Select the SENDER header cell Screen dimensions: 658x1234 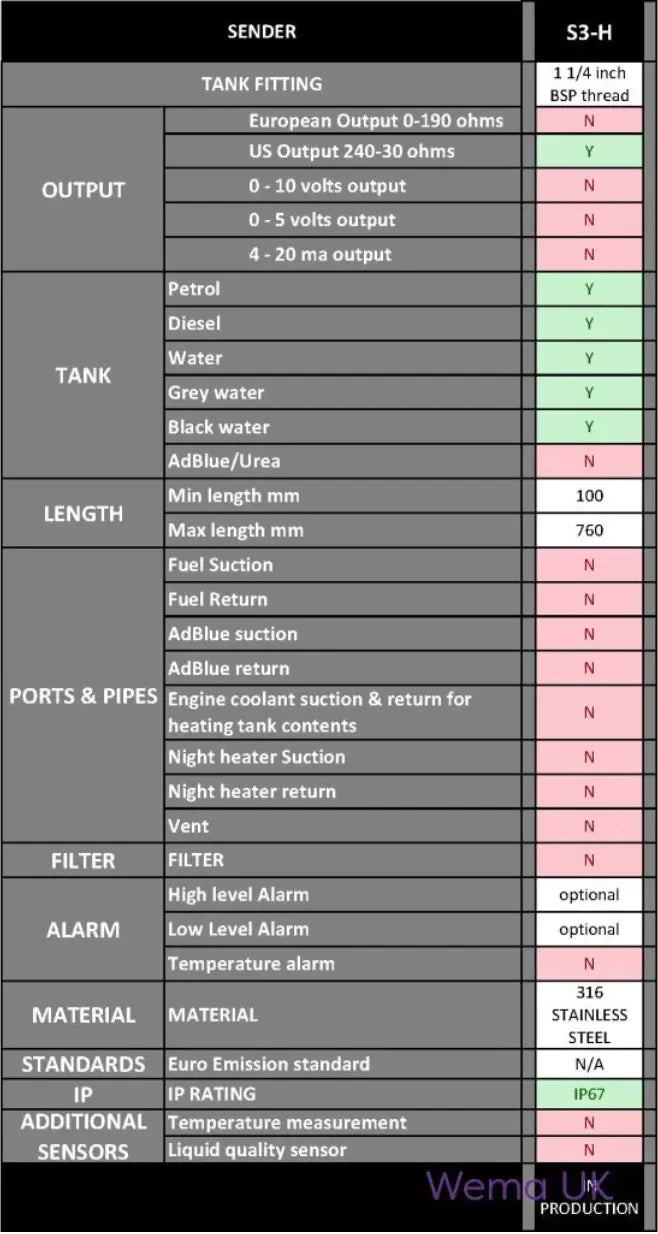pyautogui.click(x=262, y=32)
